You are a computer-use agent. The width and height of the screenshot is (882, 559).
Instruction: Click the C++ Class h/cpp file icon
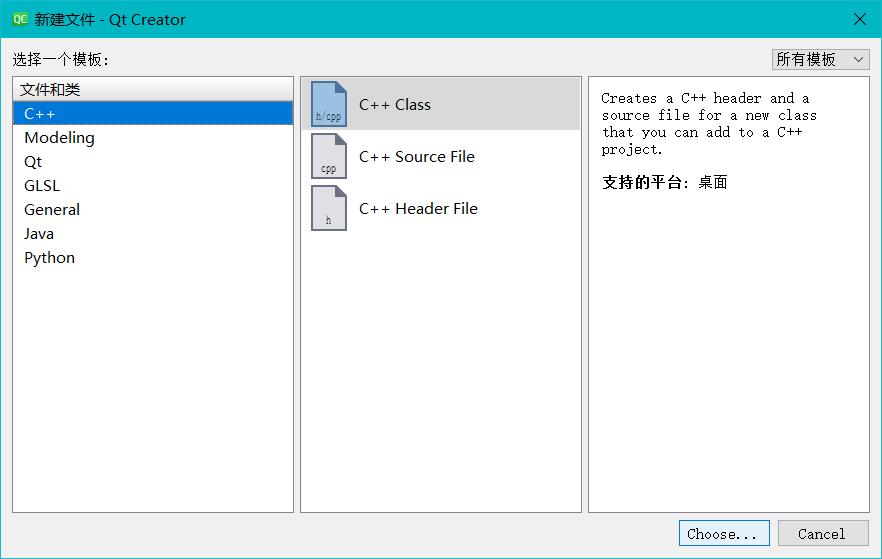point(328,104)
